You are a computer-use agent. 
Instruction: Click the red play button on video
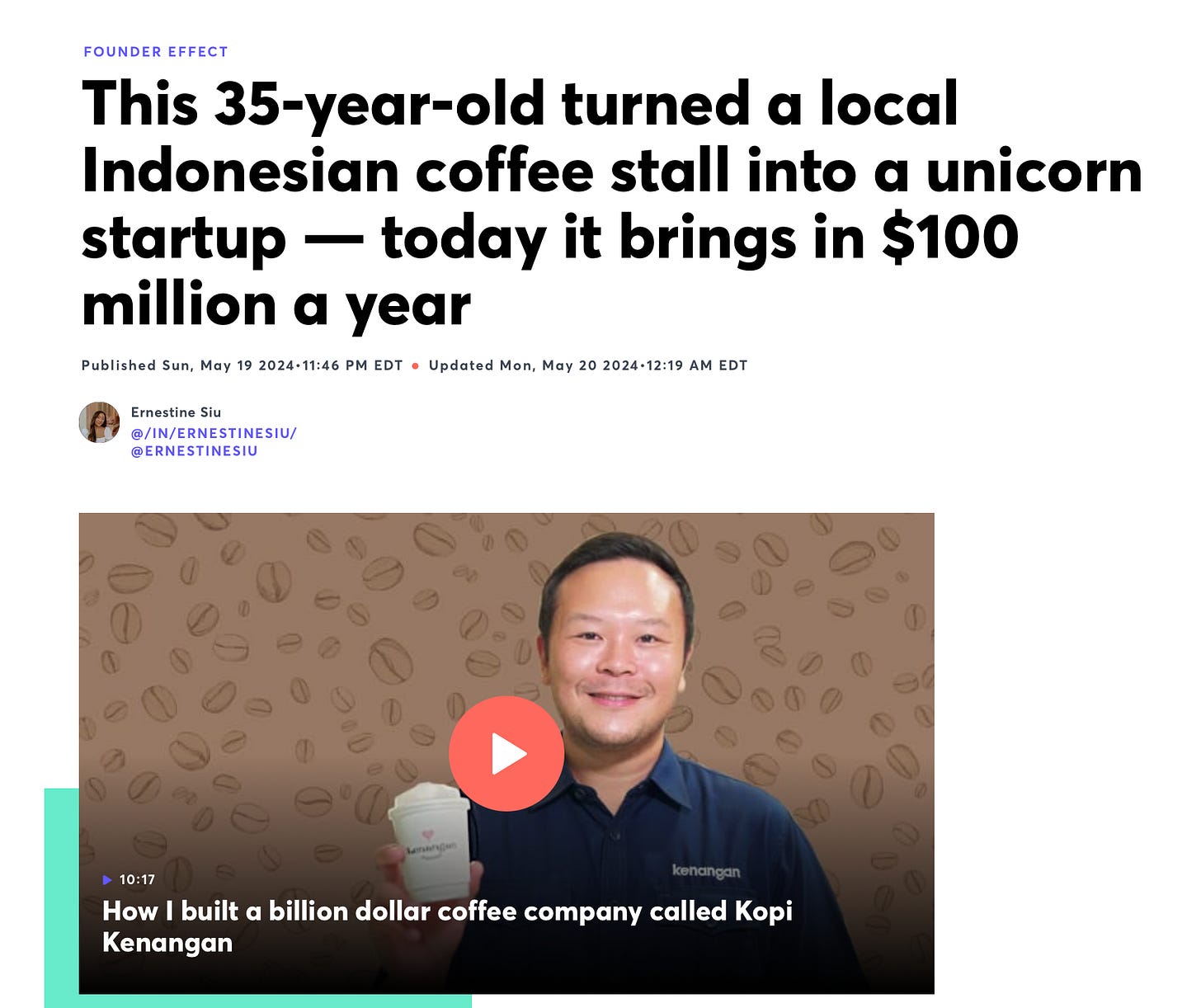click(506, 753)
